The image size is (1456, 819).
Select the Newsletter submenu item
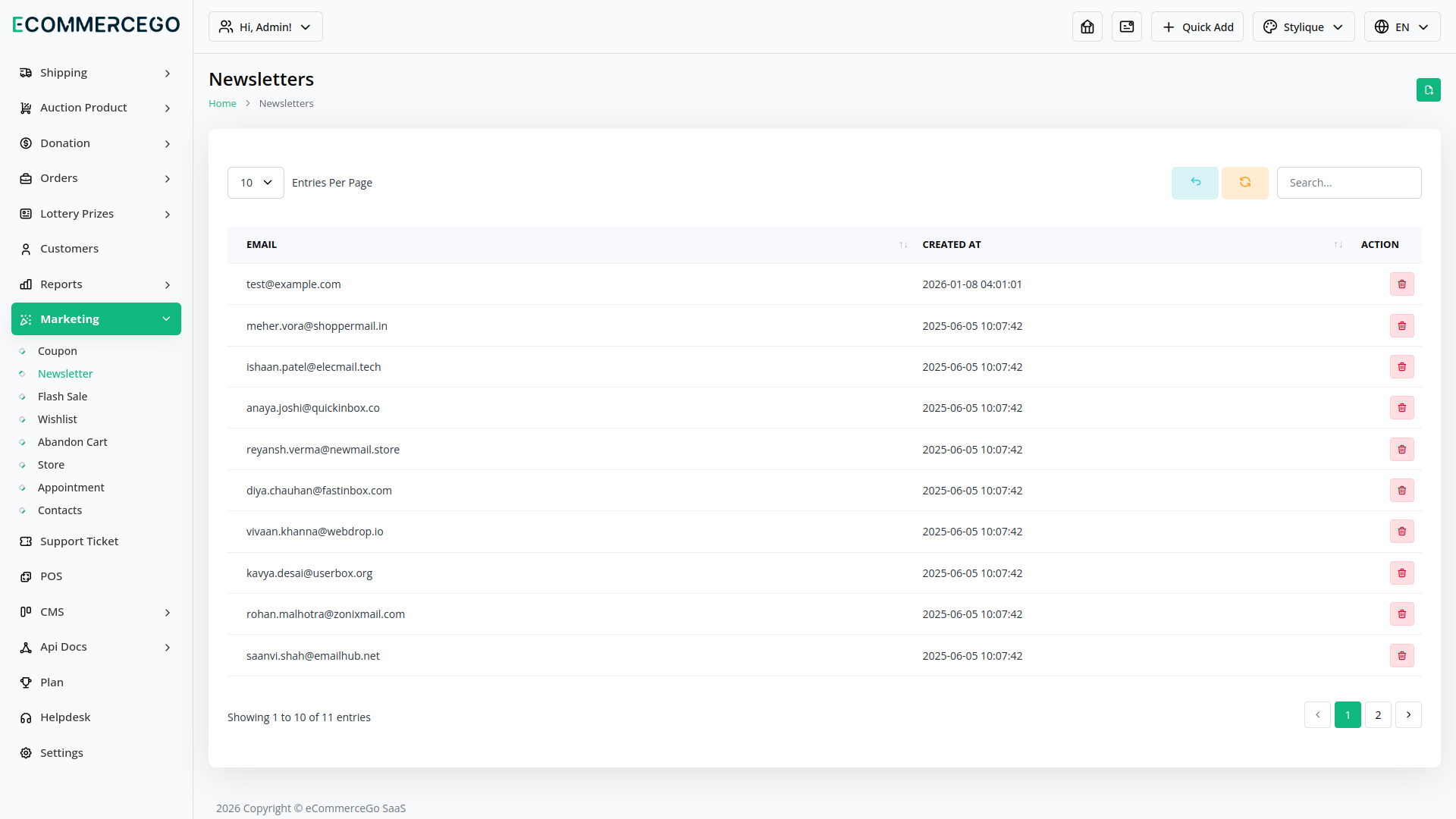point(65,374)
